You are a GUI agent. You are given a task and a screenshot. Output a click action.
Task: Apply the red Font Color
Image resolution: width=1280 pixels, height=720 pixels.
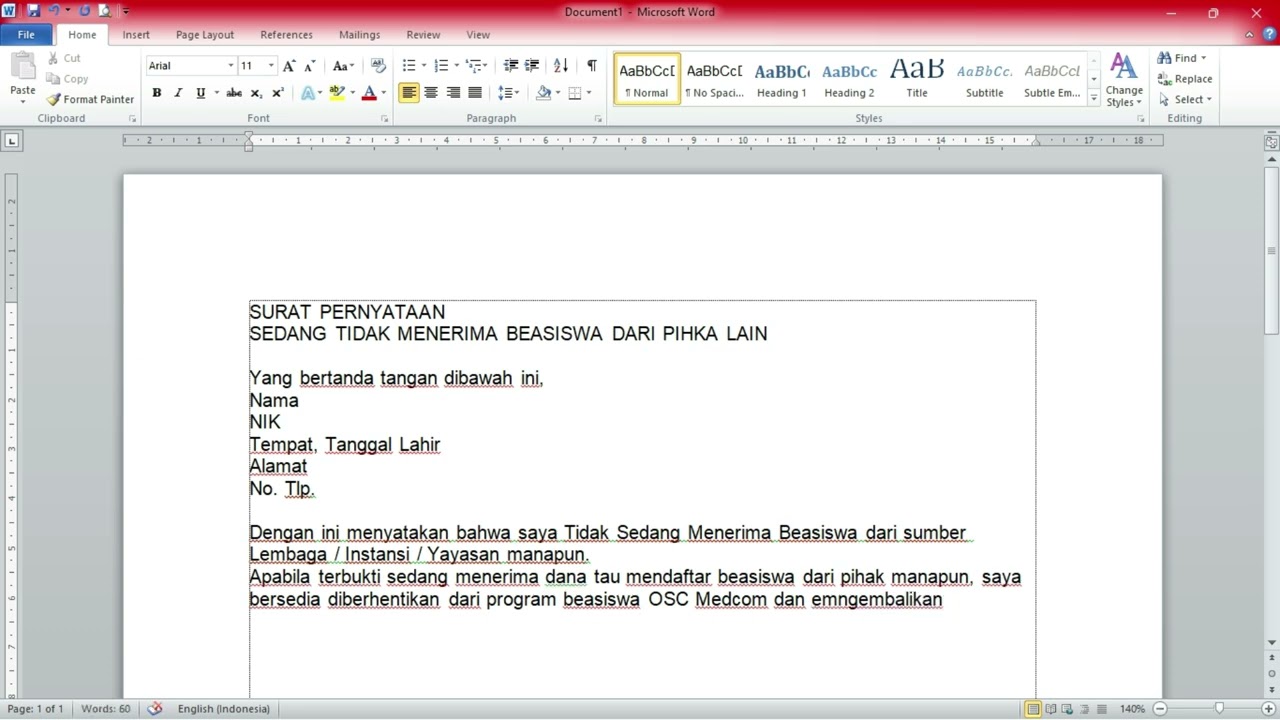(x=369, y=93)
